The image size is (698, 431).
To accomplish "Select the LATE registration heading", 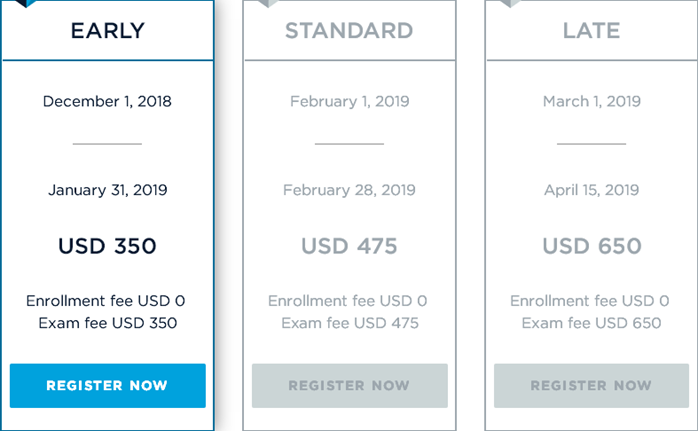I will pos(591,31).
